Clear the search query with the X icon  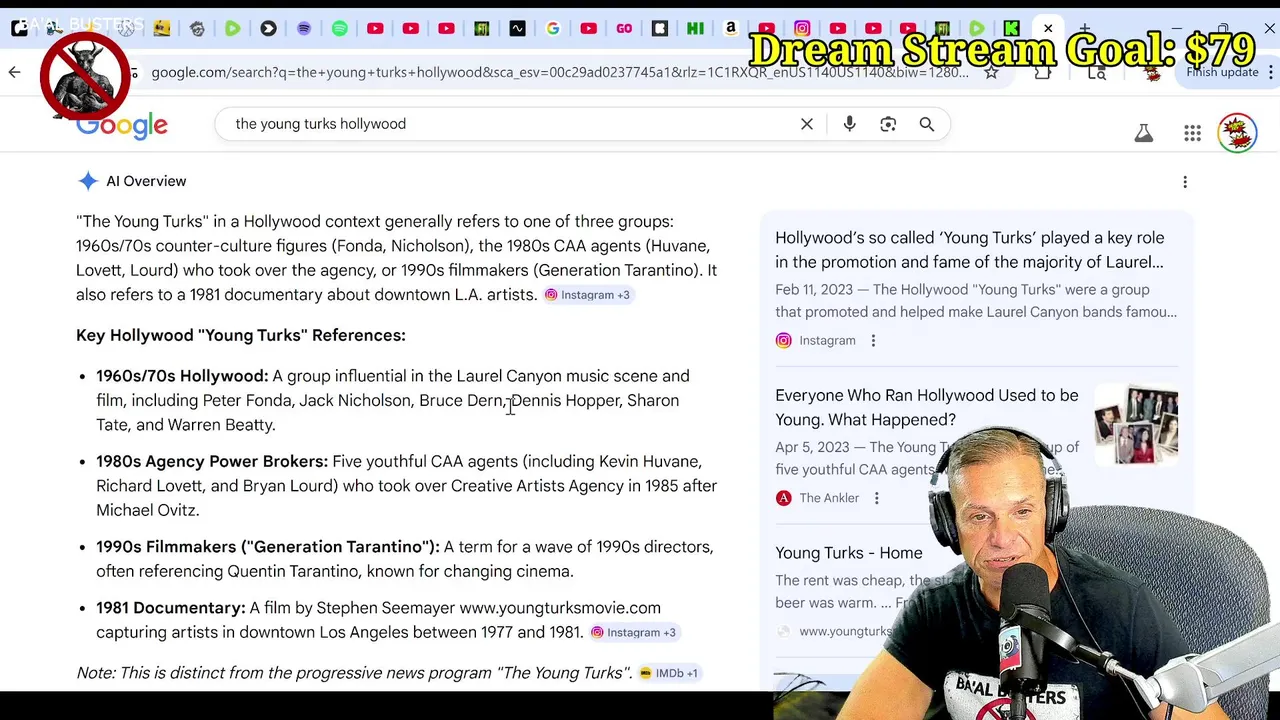pyautogui.click(x=807, y=124)
